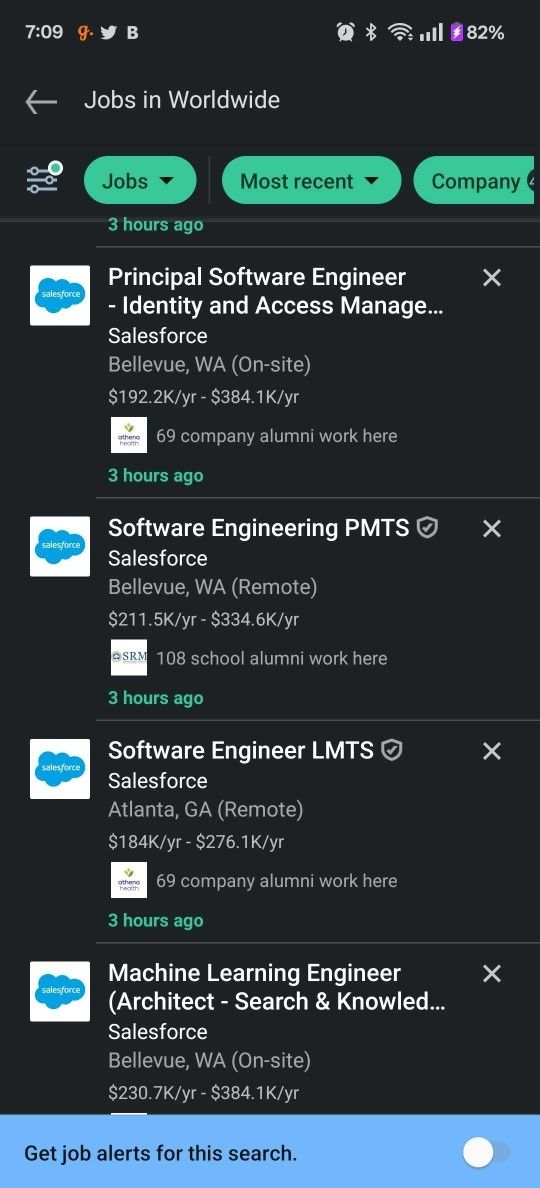Dismiss the Software Engineer LMTS listing
Viewport: 540px width, 1188px height.
pos(492,751)
